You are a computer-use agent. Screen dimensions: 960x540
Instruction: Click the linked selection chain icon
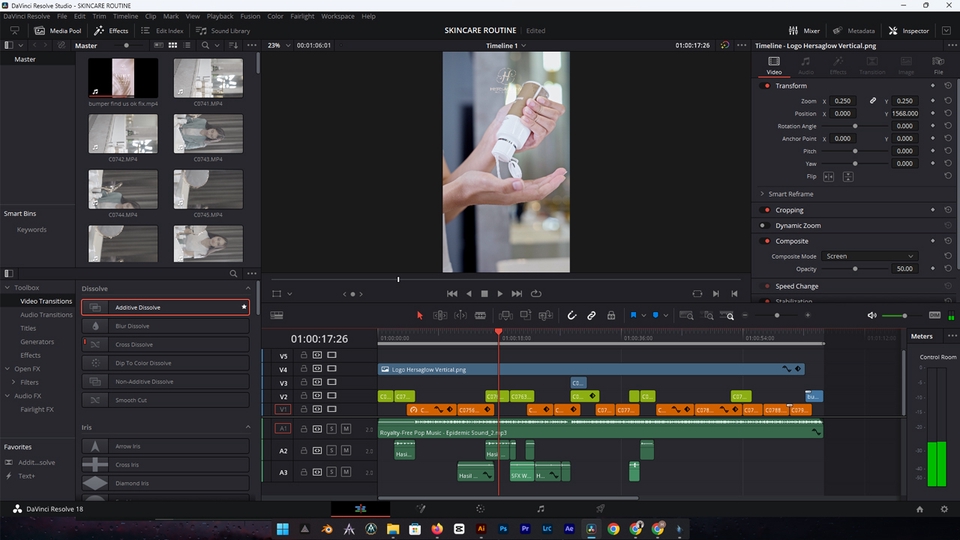592,315
